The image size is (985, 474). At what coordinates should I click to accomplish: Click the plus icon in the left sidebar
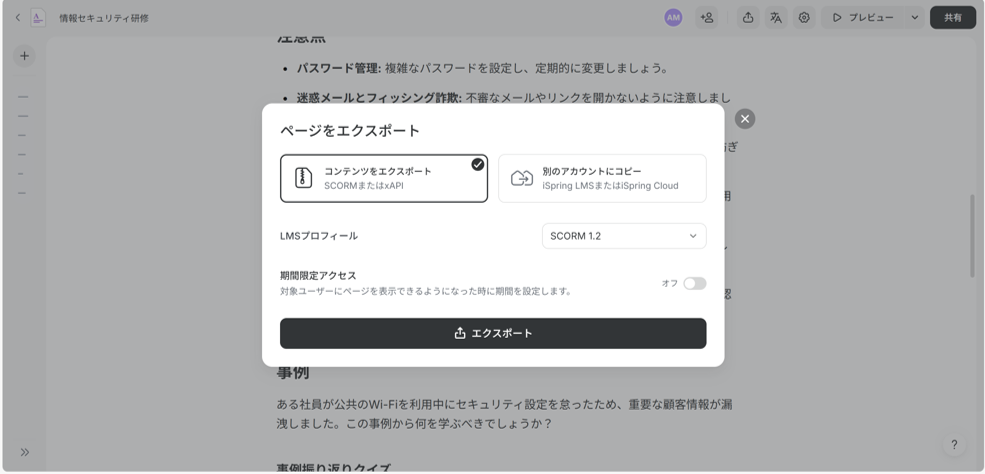tap(24, 56)
